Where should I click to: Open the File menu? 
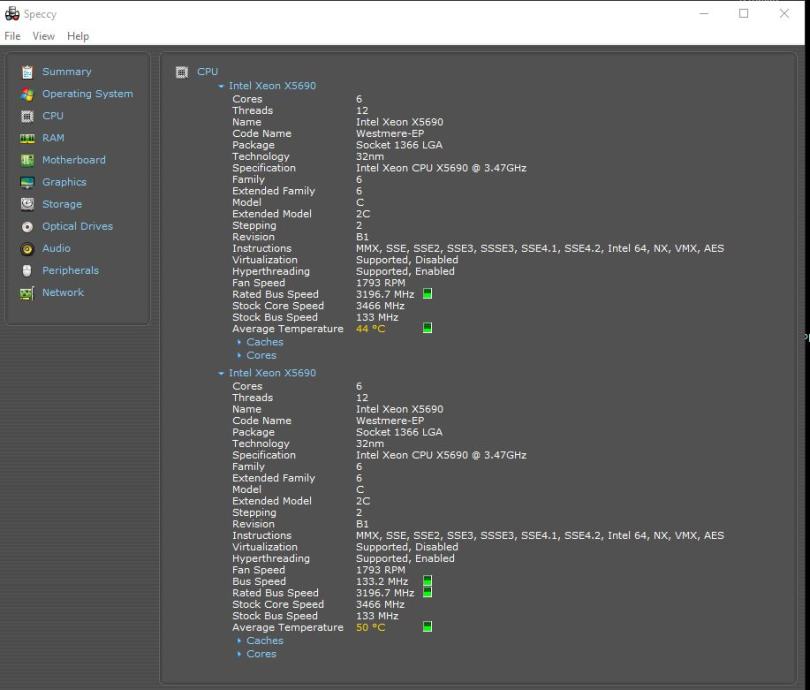click(12, 36)
